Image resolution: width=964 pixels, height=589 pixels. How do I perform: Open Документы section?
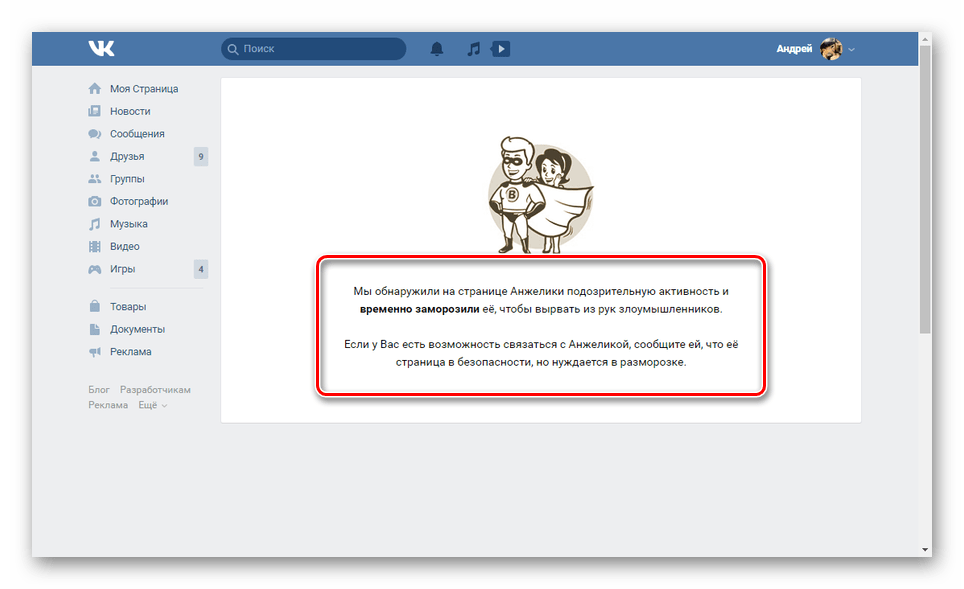click(x=138, y=329)
